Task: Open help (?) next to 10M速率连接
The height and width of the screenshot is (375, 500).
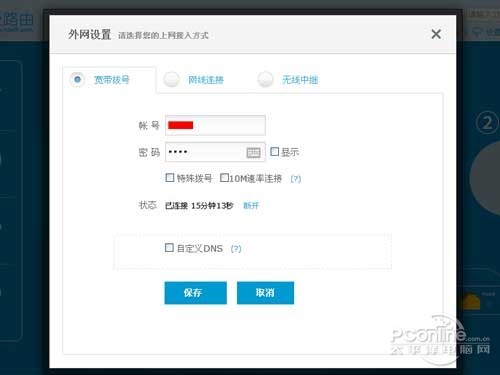Action: click(x=296, y=179)
